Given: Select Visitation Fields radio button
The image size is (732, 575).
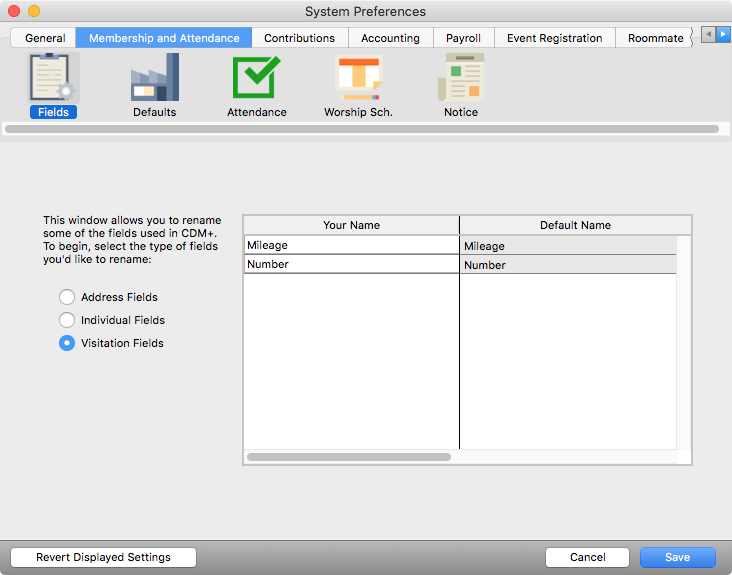Looking at the screenshot, I should [67, 343].
